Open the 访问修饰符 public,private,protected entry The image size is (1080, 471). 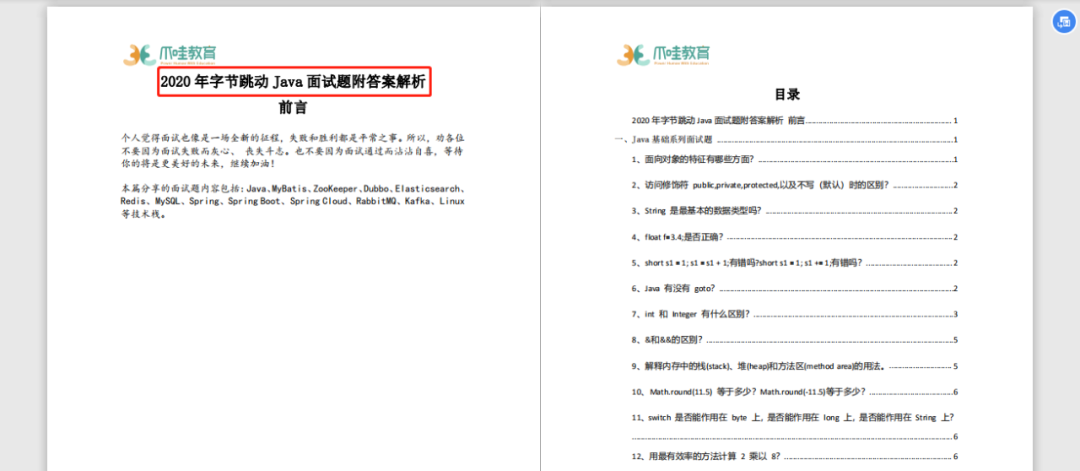794,185
